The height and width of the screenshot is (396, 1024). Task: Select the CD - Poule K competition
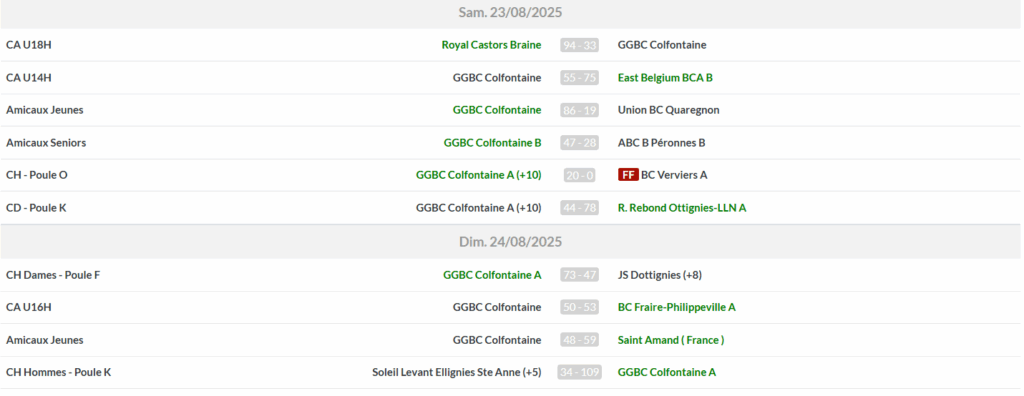click(x=37, y=208)
